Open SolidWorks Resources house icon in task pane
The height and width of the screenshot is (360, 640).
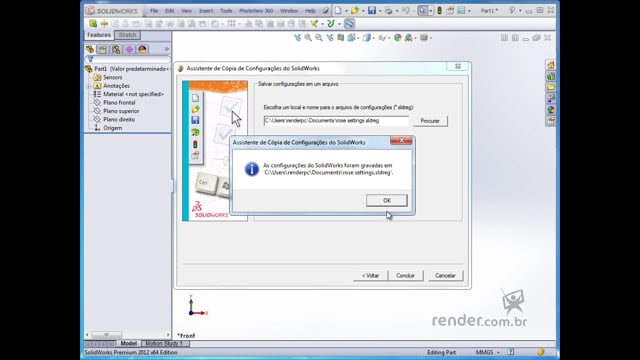551,65
